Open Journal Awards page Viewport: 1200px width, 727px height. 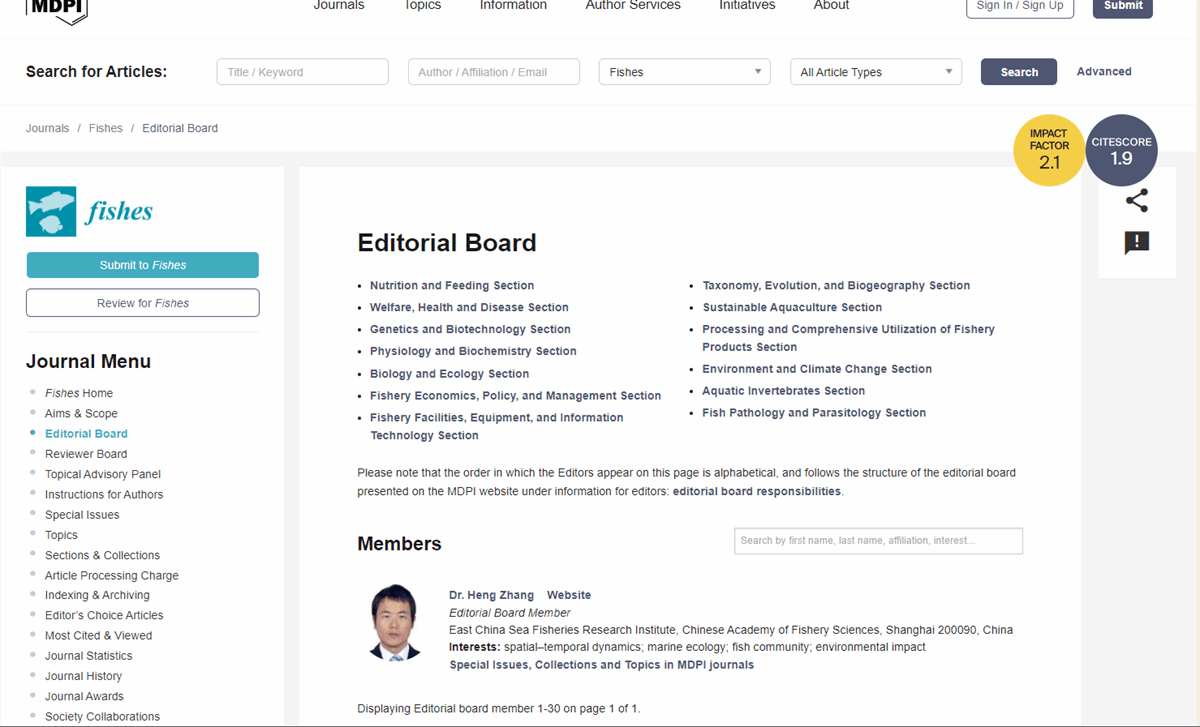click(84, 696)
